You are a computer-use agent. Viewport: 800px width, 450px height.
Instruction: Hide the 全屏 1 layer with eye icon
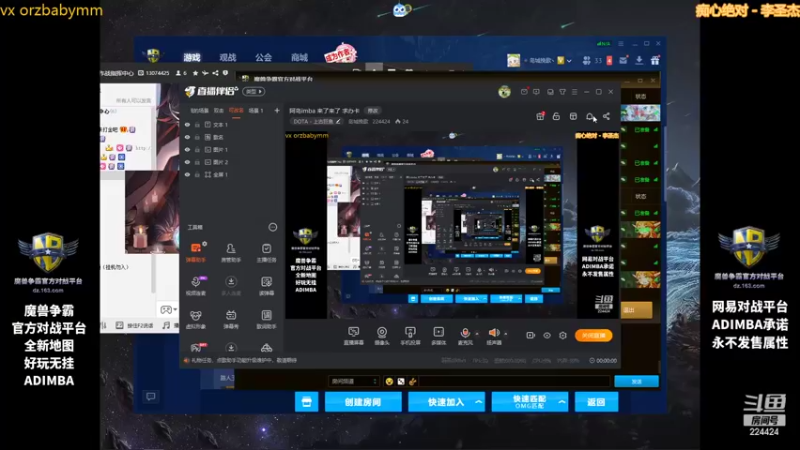(187, 174)
